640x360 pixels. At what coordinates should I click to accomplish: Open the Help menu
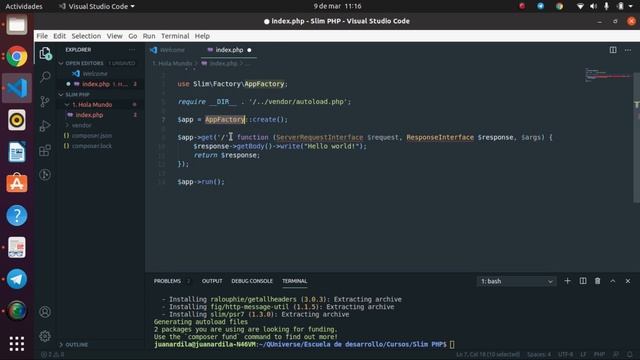202,36
